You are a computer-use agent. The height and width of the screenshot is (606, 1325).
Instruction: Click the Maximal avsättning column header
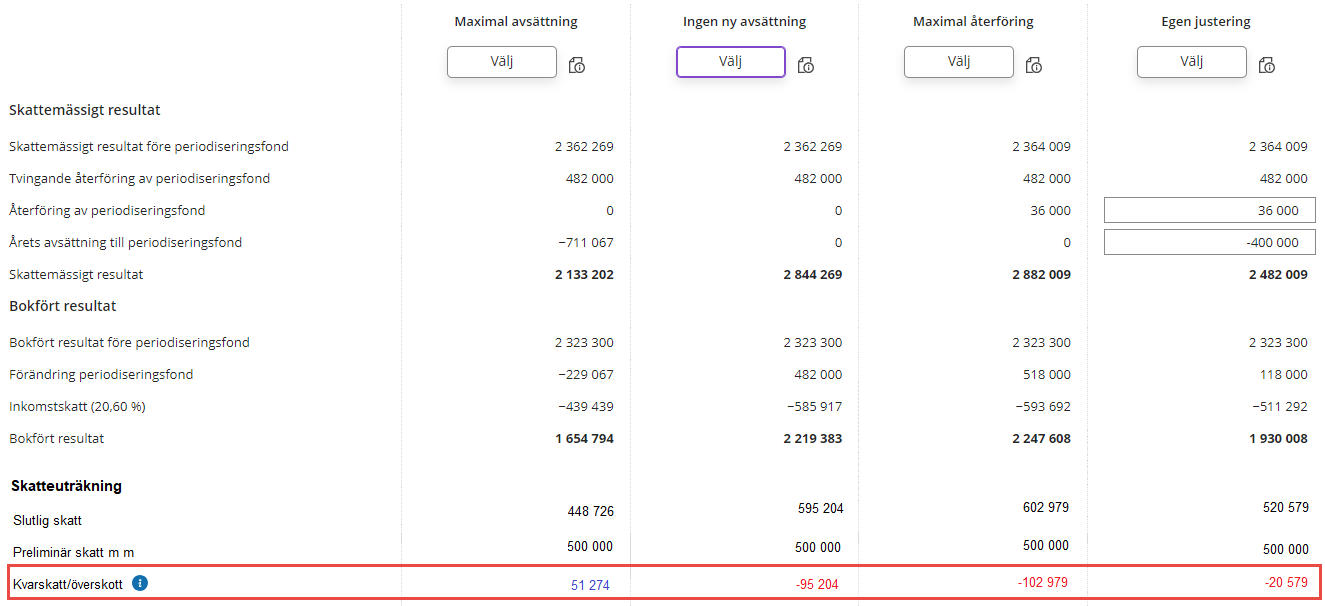(x=515, y=21)
